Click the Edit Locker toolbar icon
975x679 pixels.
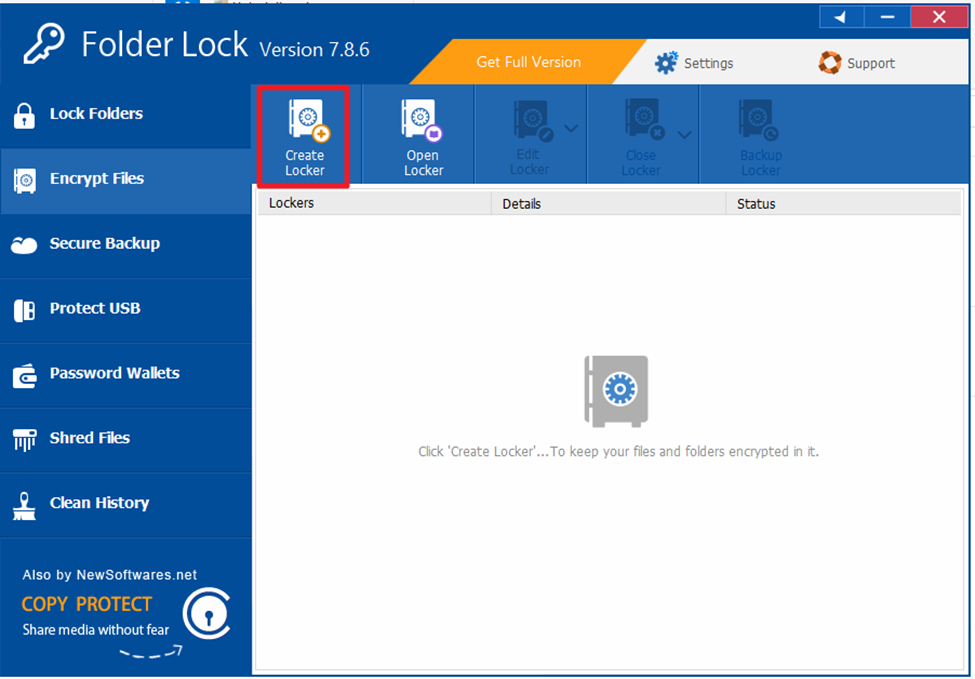[533, 120]
